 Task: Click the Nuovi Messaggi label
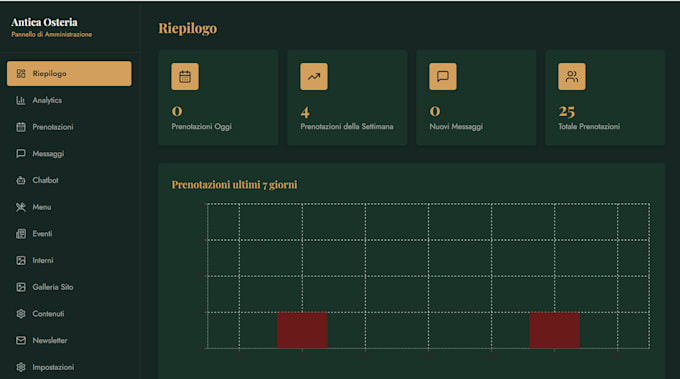point(456,127)
